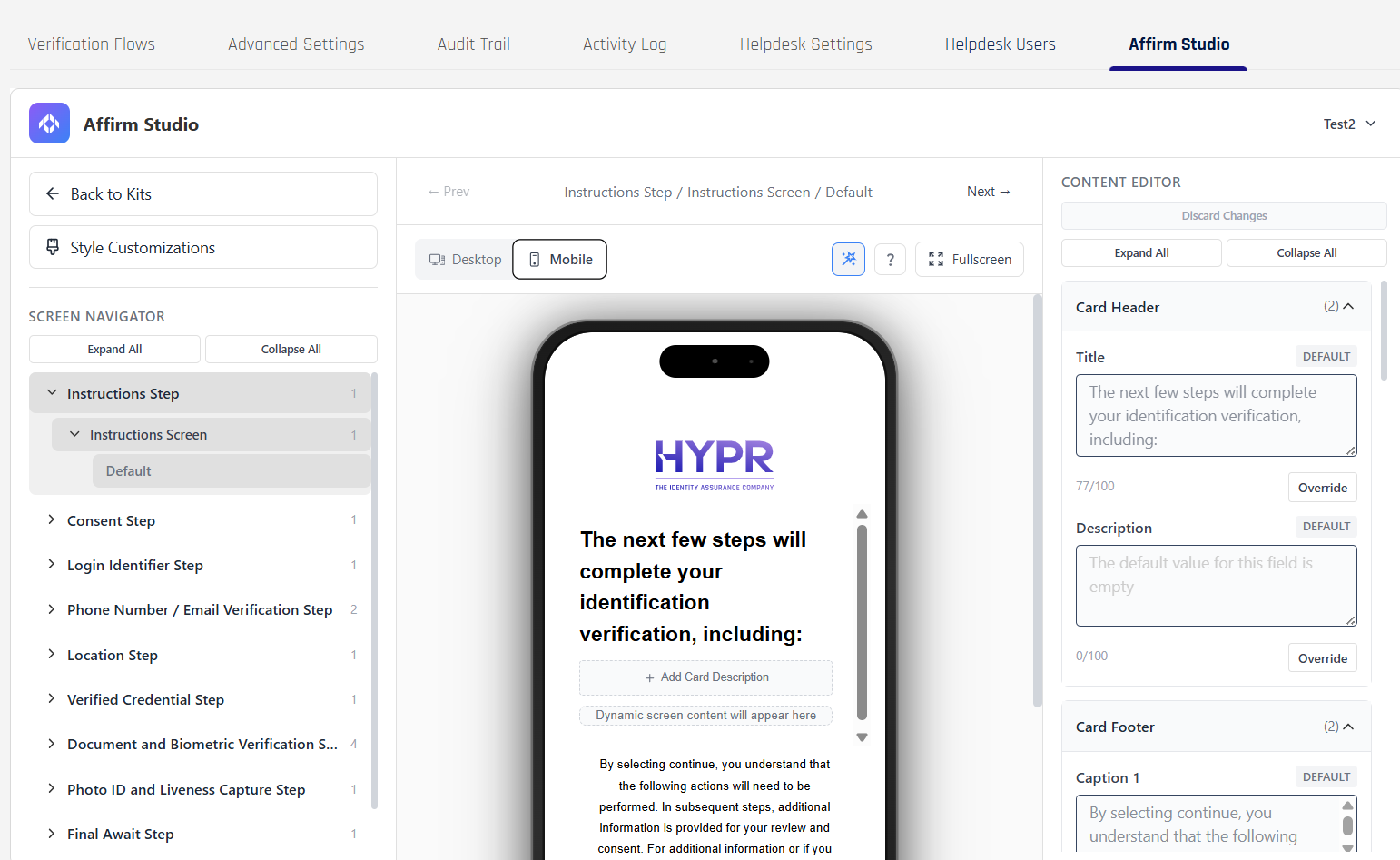The image size is (1400, 860).
Task: Click the Screen Navigator vertical scrollbar
Action: (374, 590)
